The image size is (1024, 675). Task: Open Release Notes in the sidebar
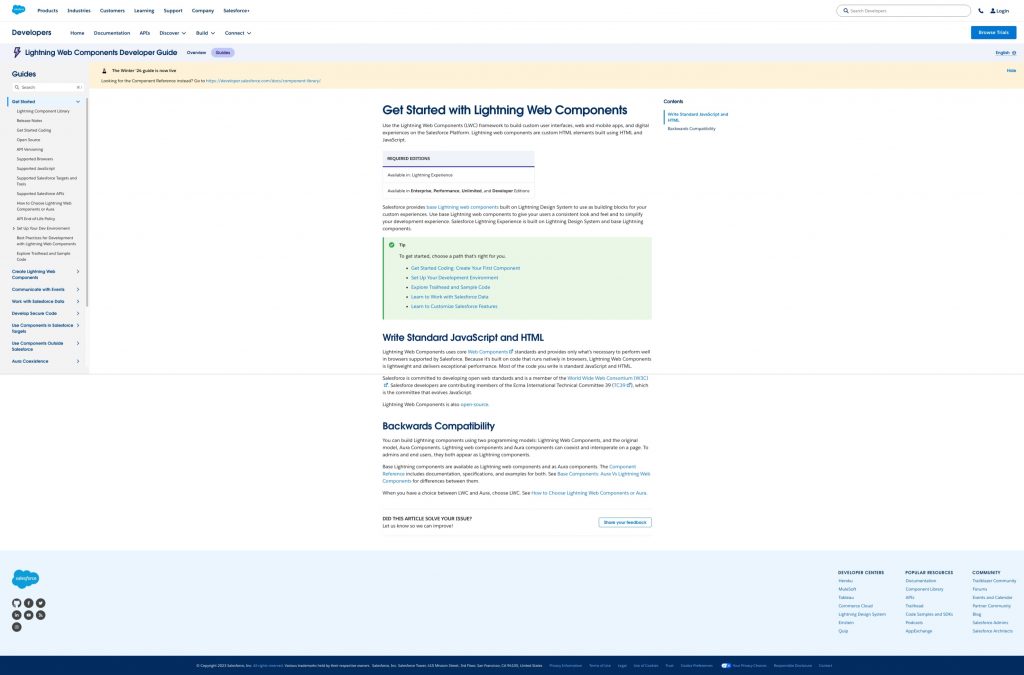point(29,121)
